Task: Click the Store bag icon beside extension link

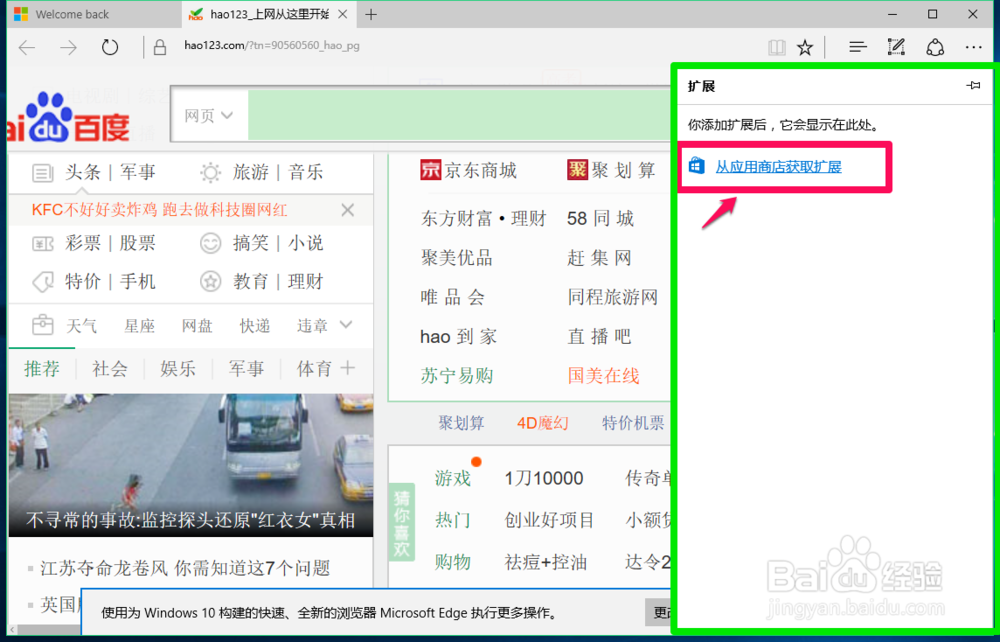Action: click(x=696, y=166)
